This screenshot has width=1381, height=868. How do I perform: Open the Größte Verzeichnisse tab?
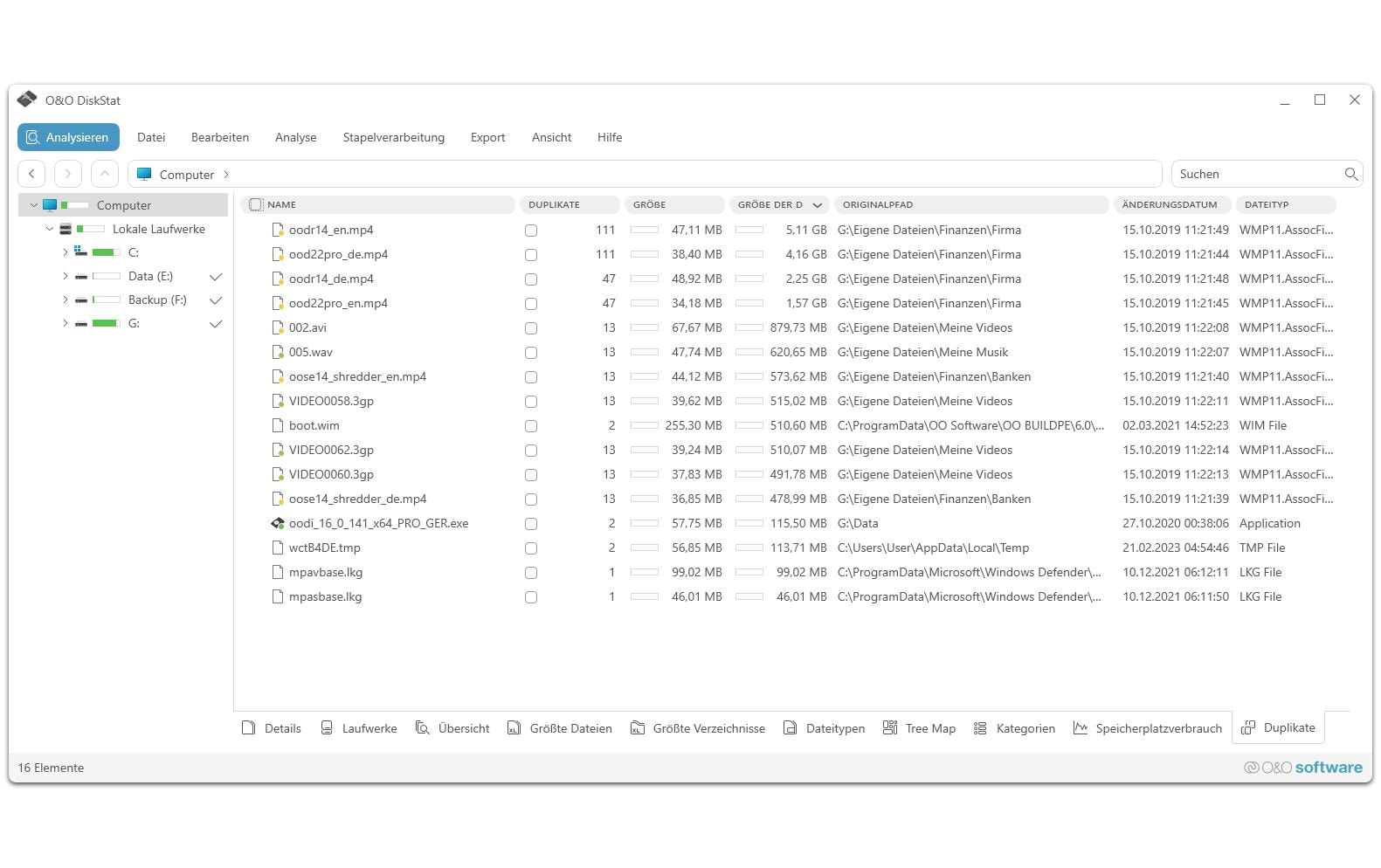(x=698, y=728)
